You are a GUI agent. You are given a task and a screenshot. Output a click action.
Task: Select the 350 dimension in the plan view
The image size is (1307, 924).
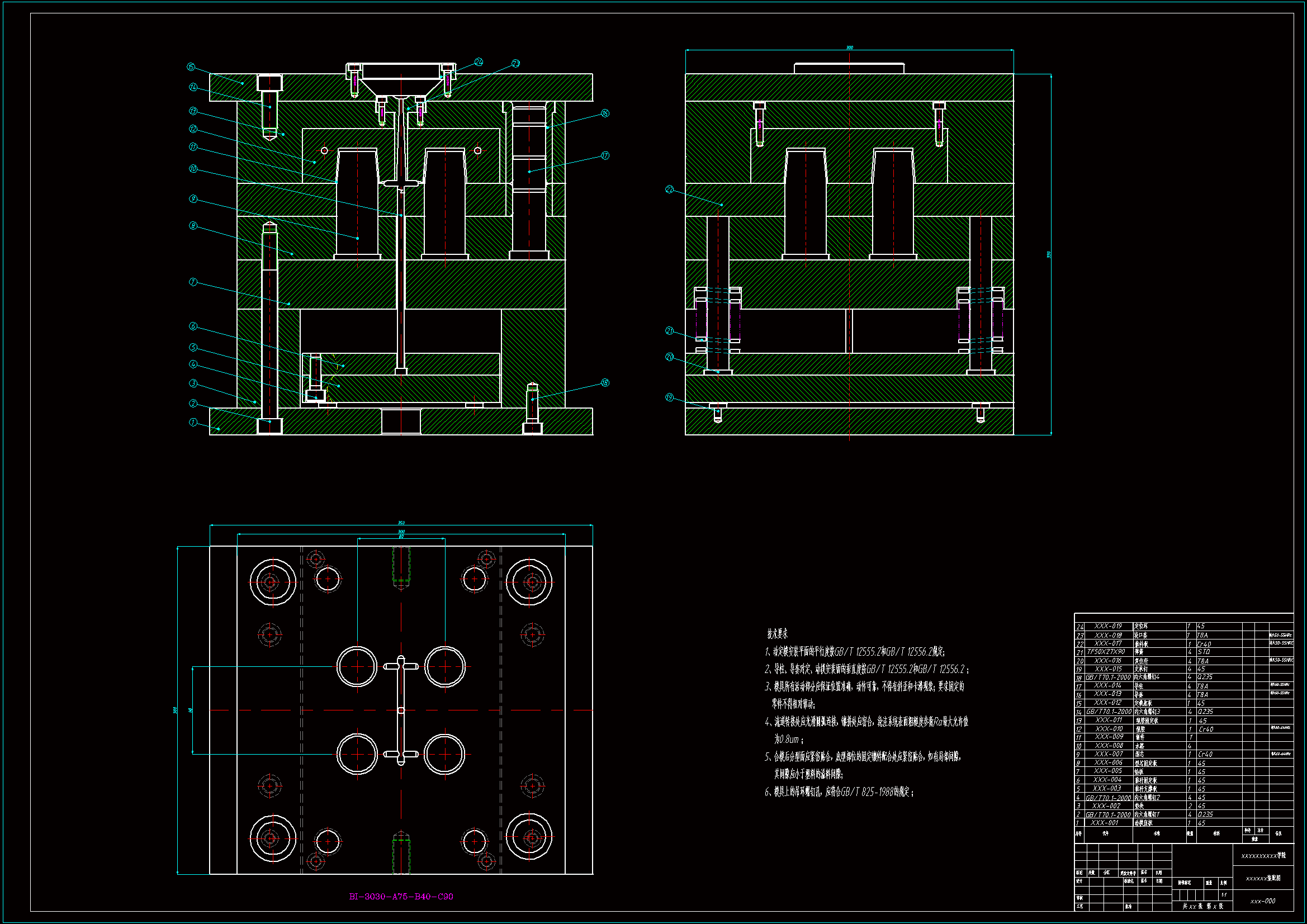pos(401,523)
